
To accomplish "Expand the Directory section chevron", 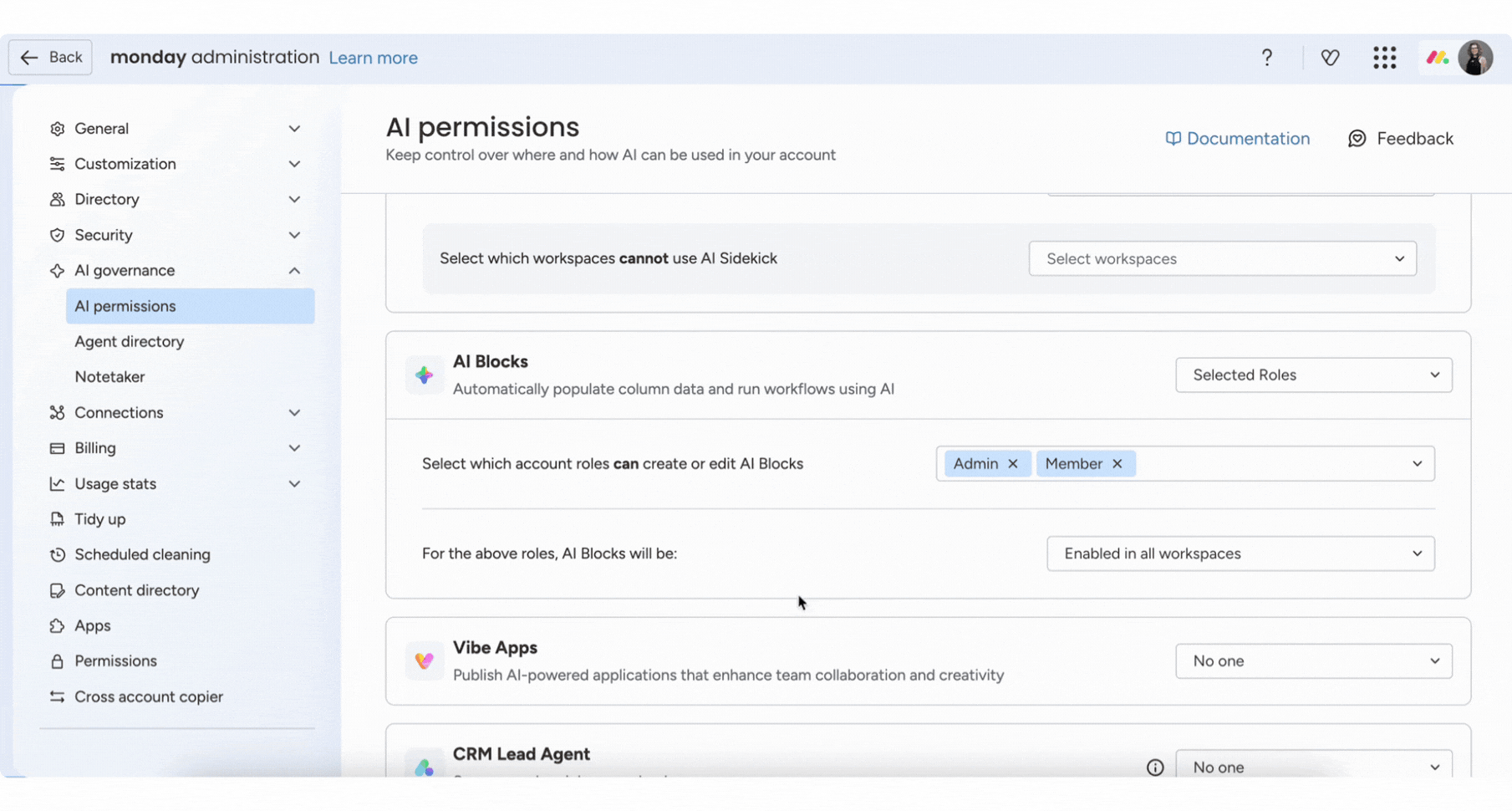I will (294, 199).
